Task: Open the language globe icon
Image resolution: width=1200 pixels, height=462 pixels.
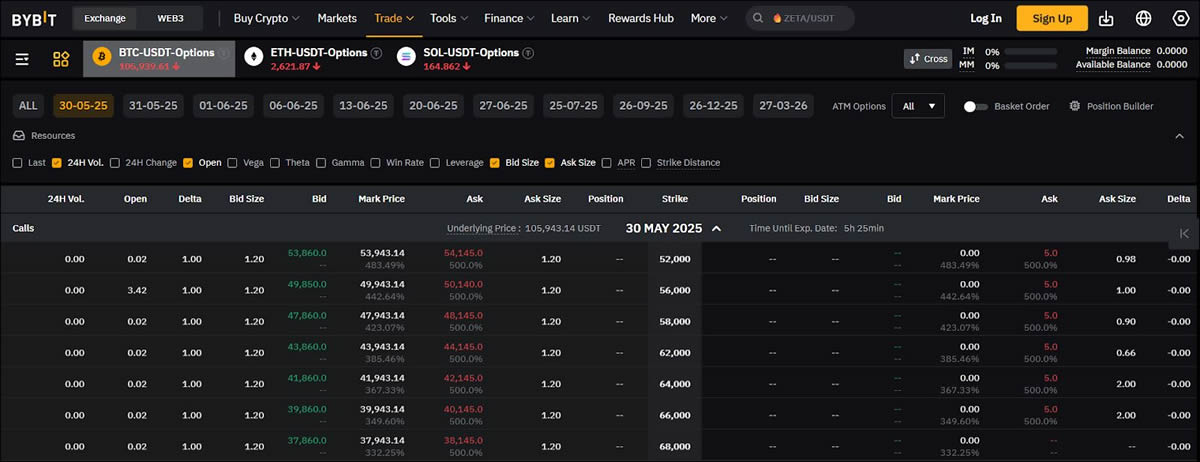Action: click(1144, 18)
